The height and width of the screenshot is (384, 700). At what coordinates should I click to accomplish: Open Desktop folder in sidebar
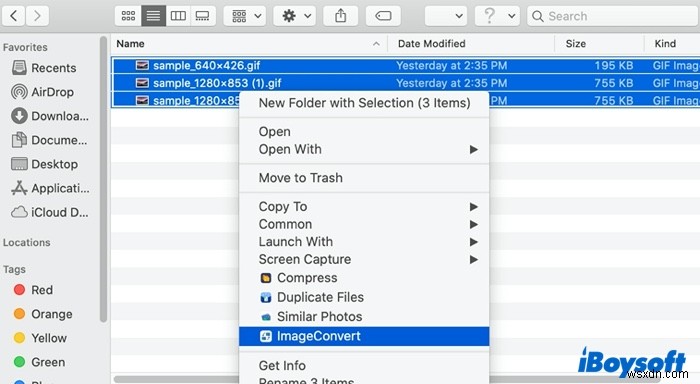tap(44, 164)
